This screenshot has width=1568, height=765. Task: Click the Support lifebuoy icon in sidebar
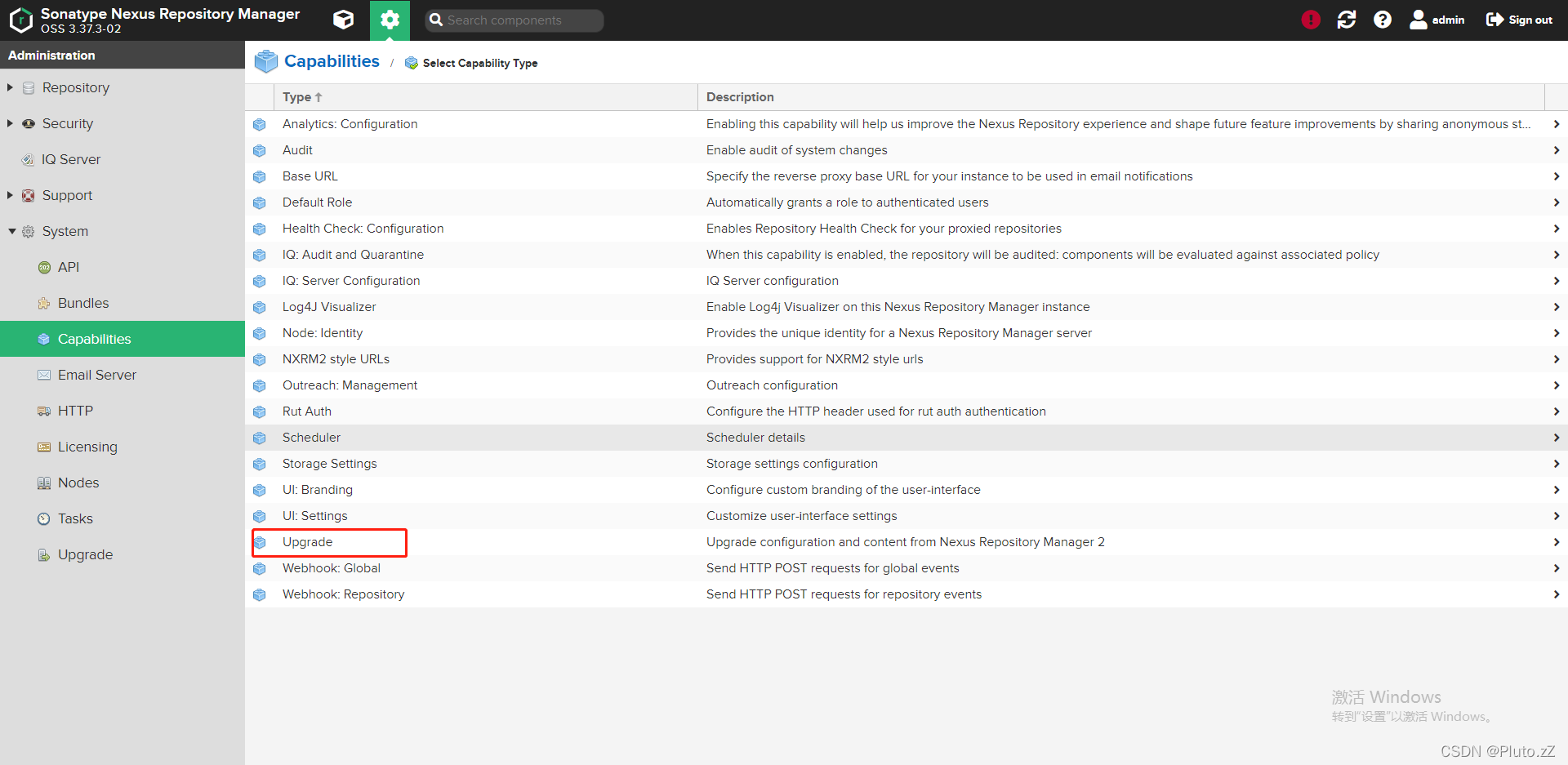click(x=29, y=195)
